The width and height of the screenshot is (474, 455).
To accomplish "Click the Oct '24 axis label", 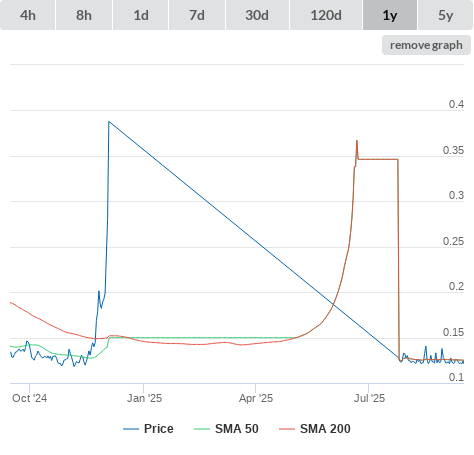I will pos(29,398).
